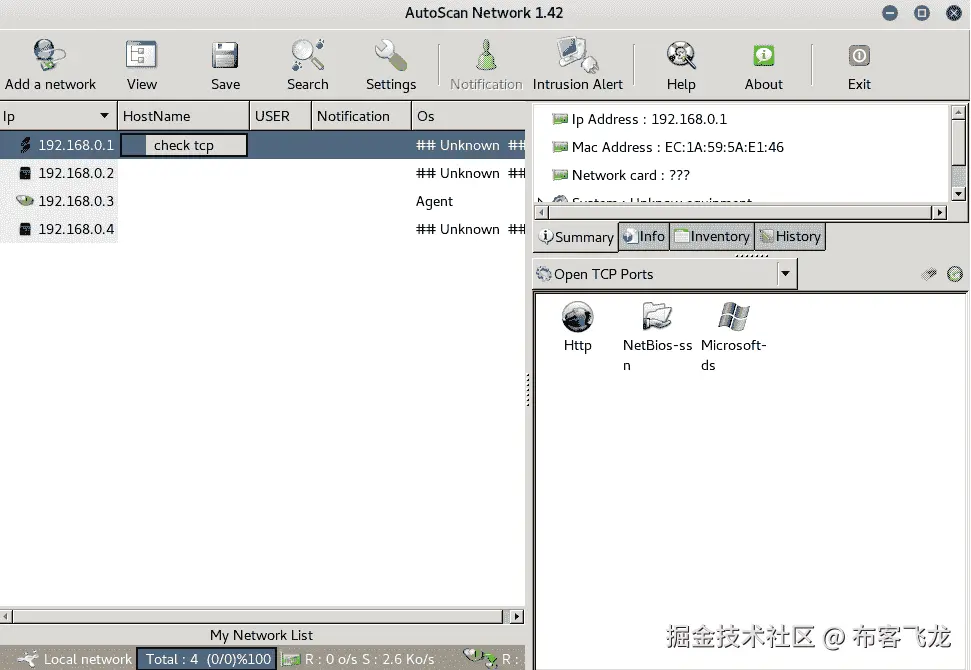Click the pencil edit icon beside Open TCP Ports

pyautogui.click(x=929, y=274)
